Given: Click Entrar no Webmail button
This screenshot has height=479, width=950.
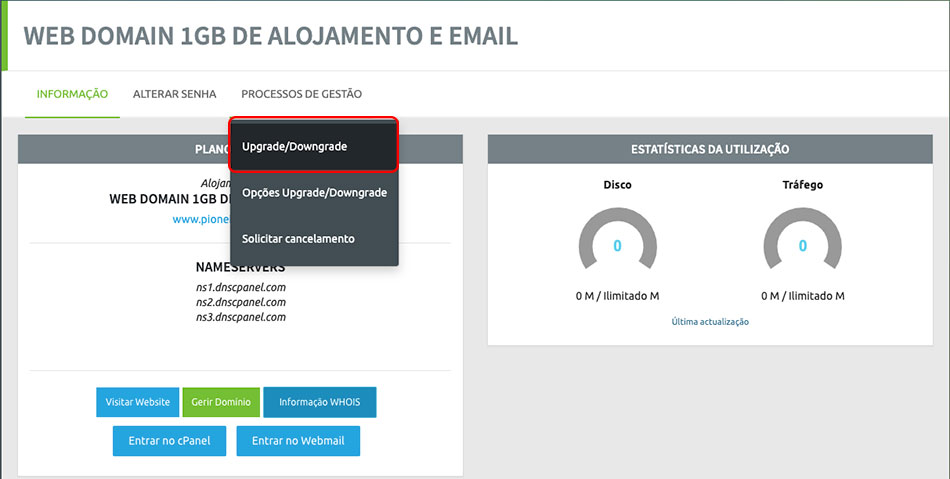Looking at the screenshot, I should [x=298, y=441].
